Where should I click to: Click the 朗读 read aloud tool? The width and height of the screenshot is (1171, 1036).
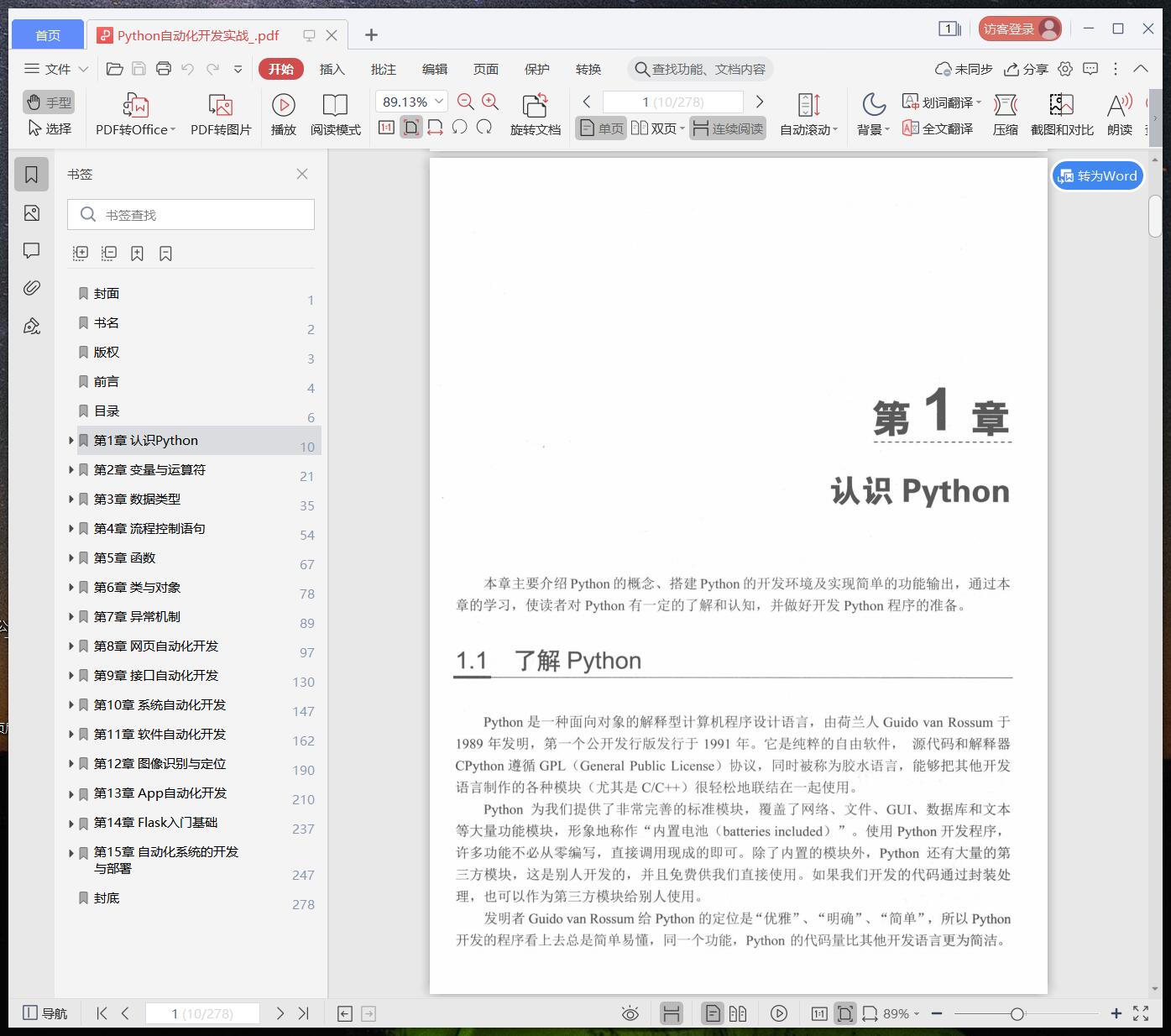1119,114
